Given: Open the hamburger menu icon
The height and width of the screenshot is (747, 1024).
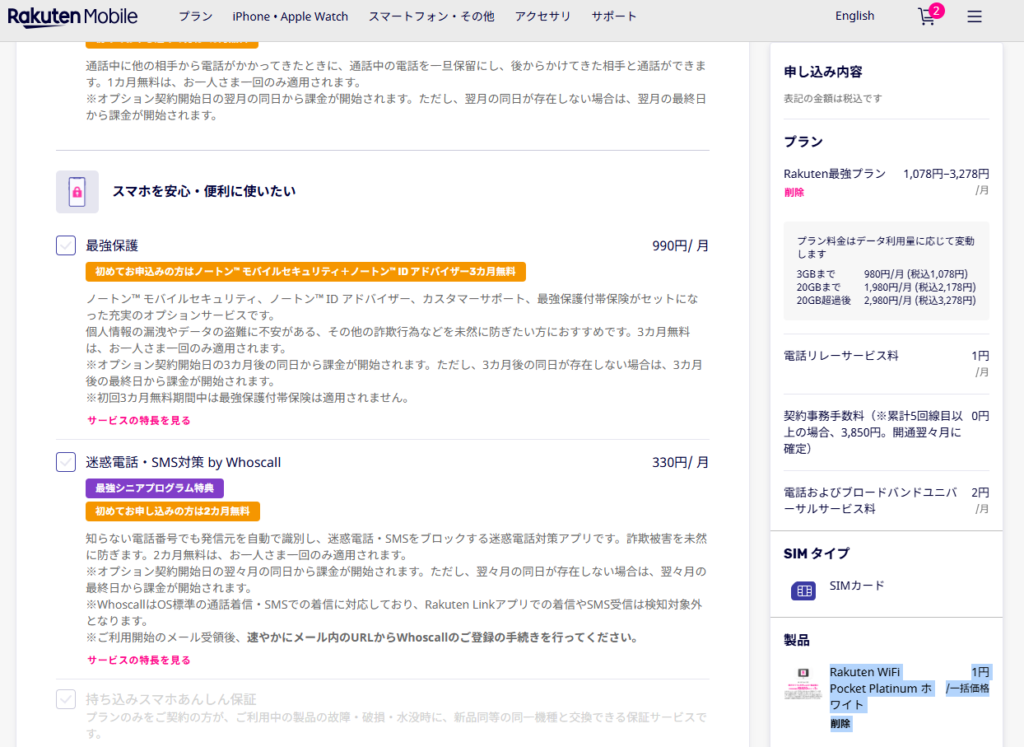Looking at the screenshot, I should 974,17.
